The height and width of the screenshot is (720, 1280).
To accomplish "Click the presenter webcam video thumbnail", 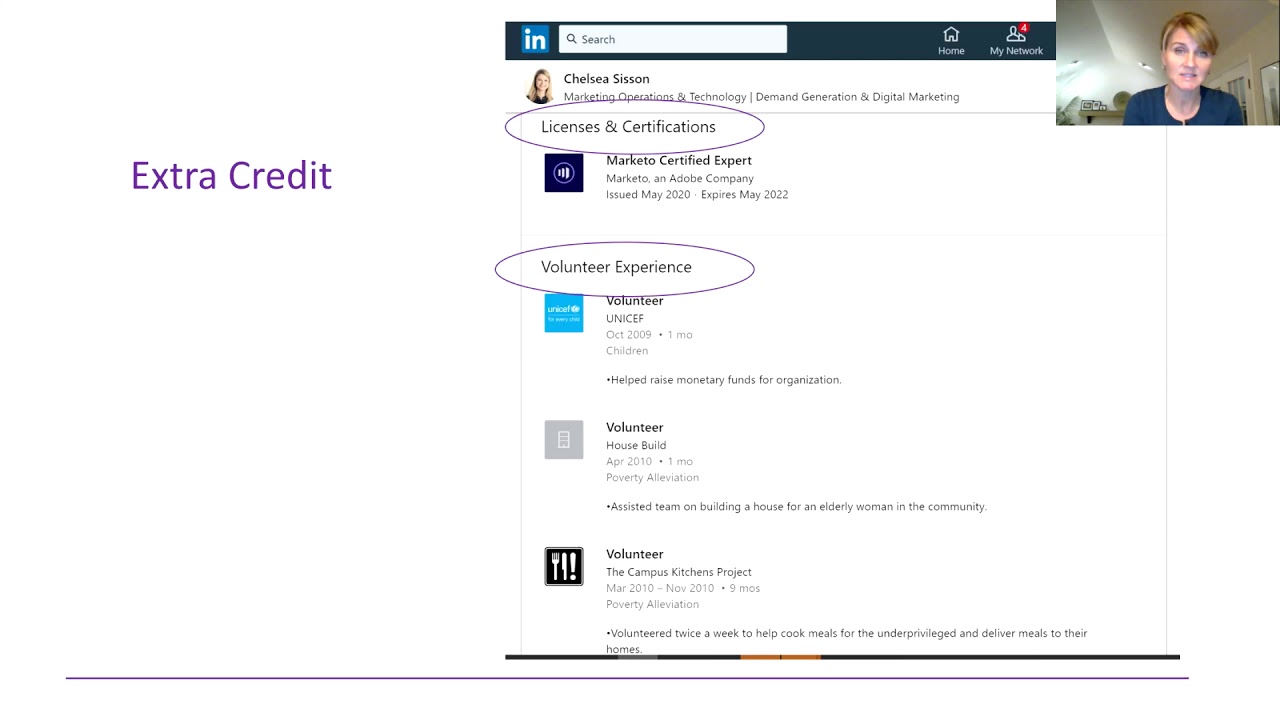I will pyautogui.click(x=1168, y=62).
